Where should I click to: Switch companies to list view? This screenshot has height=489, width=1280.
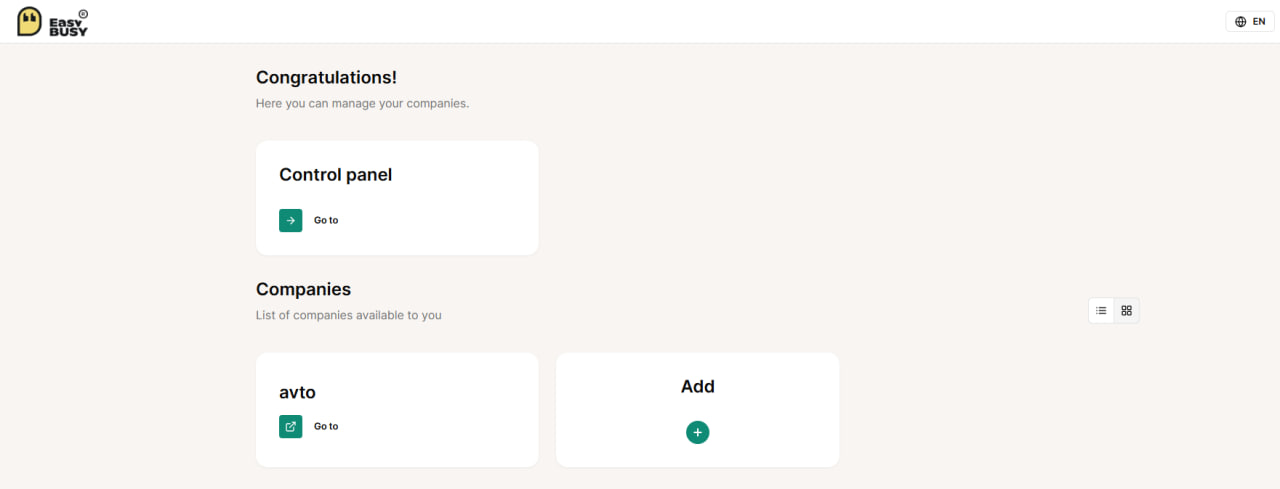[x=1101, y=311]
